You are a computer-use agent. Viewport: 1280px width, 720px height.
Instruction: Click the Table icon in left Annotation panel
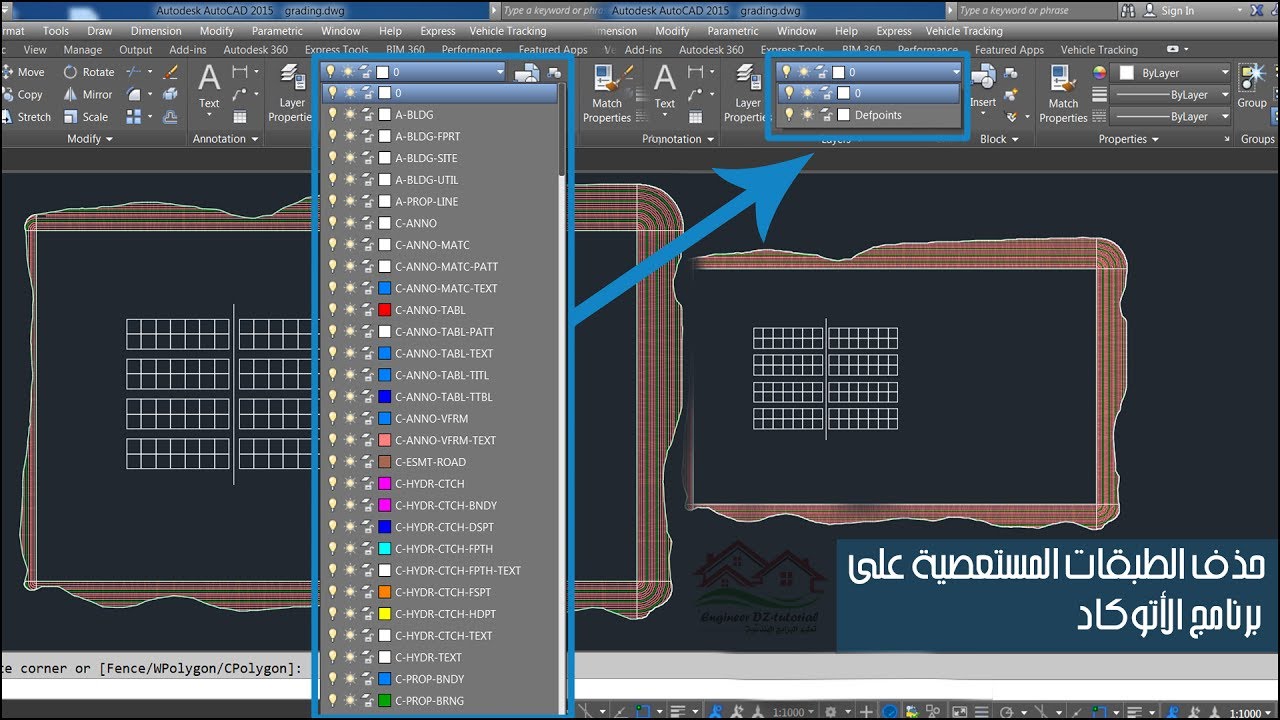240,117
